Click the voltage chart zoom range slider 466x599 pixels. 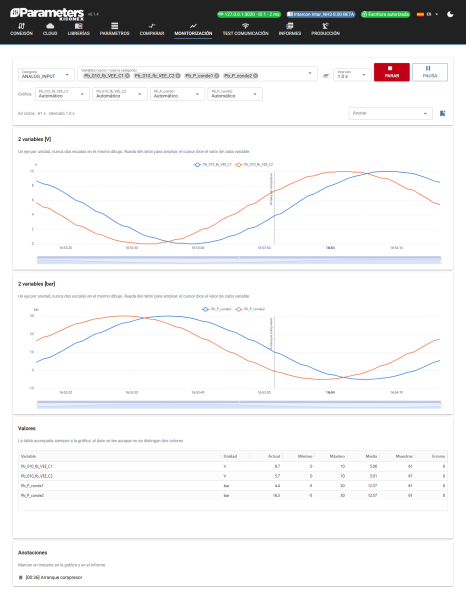(x=239, y=260)
